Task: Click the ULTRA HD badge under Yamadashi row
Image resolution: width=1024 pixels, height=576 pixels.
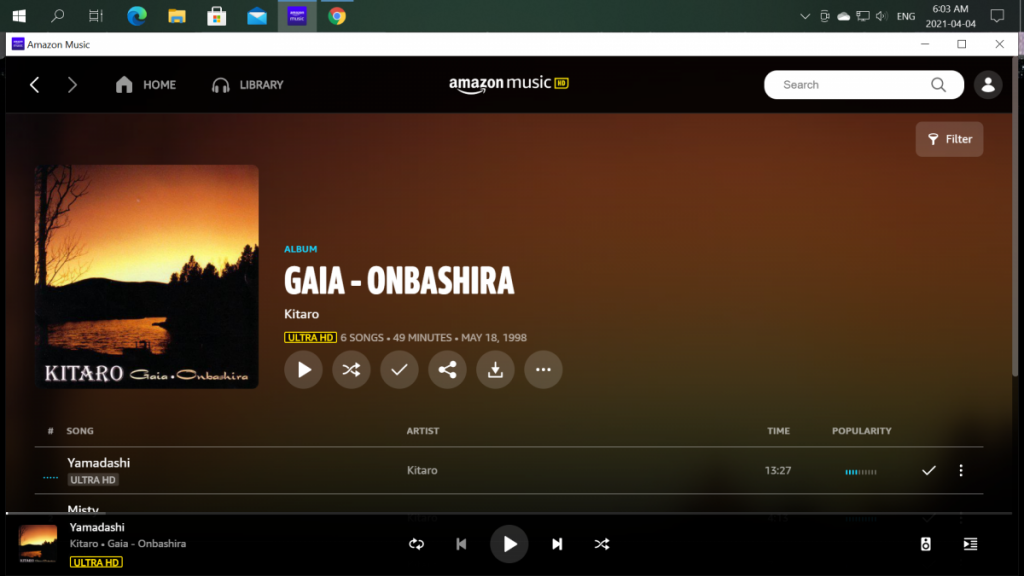Action: pyautogui.click(x=93, y=480)
